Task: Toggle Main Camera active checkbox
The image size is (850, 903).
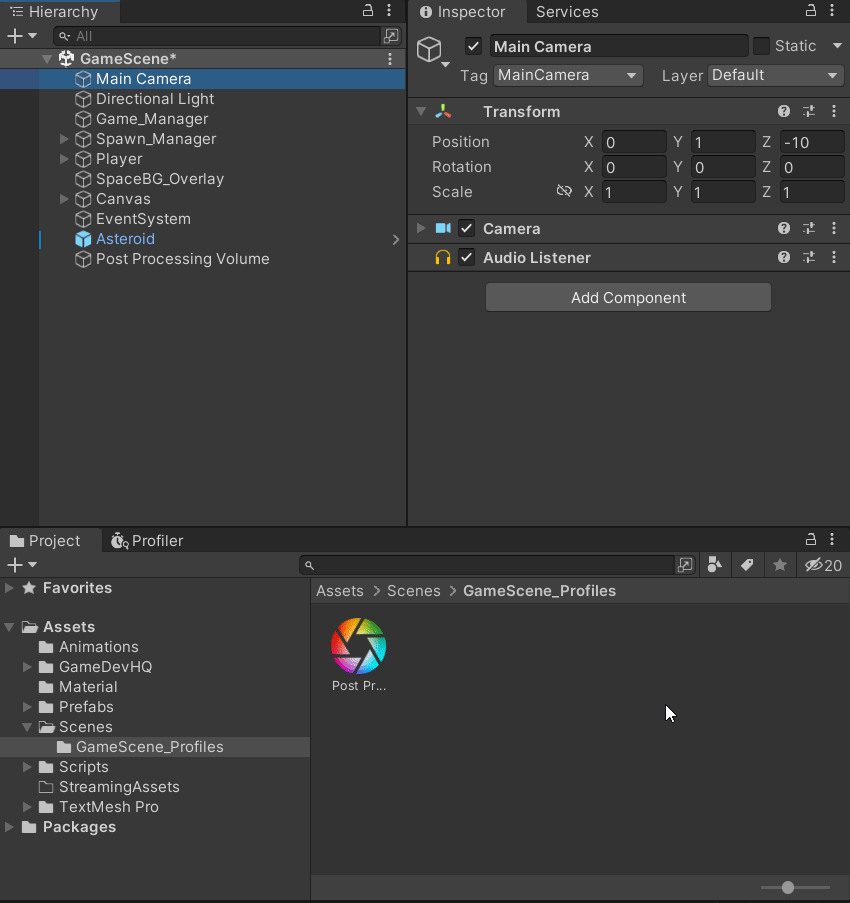Action: pos(473,46)
